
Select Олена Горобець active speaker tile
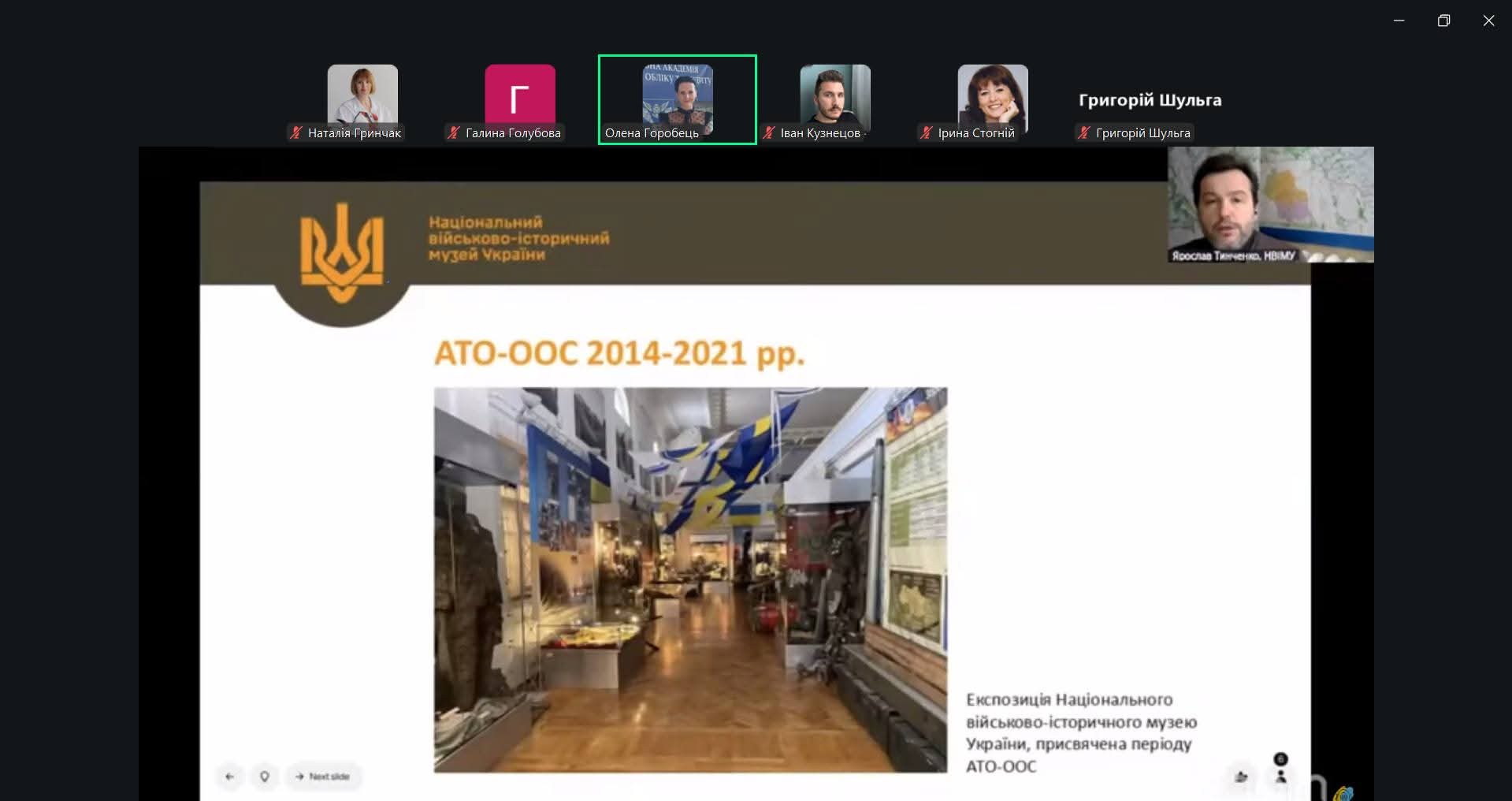677,99
